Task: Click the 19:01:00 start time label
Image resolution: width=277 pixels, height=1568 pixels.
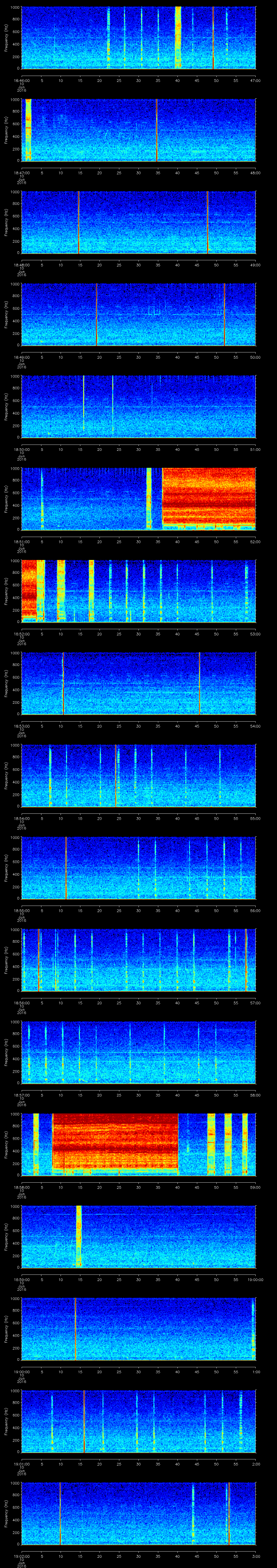Action: point(21,1464)
